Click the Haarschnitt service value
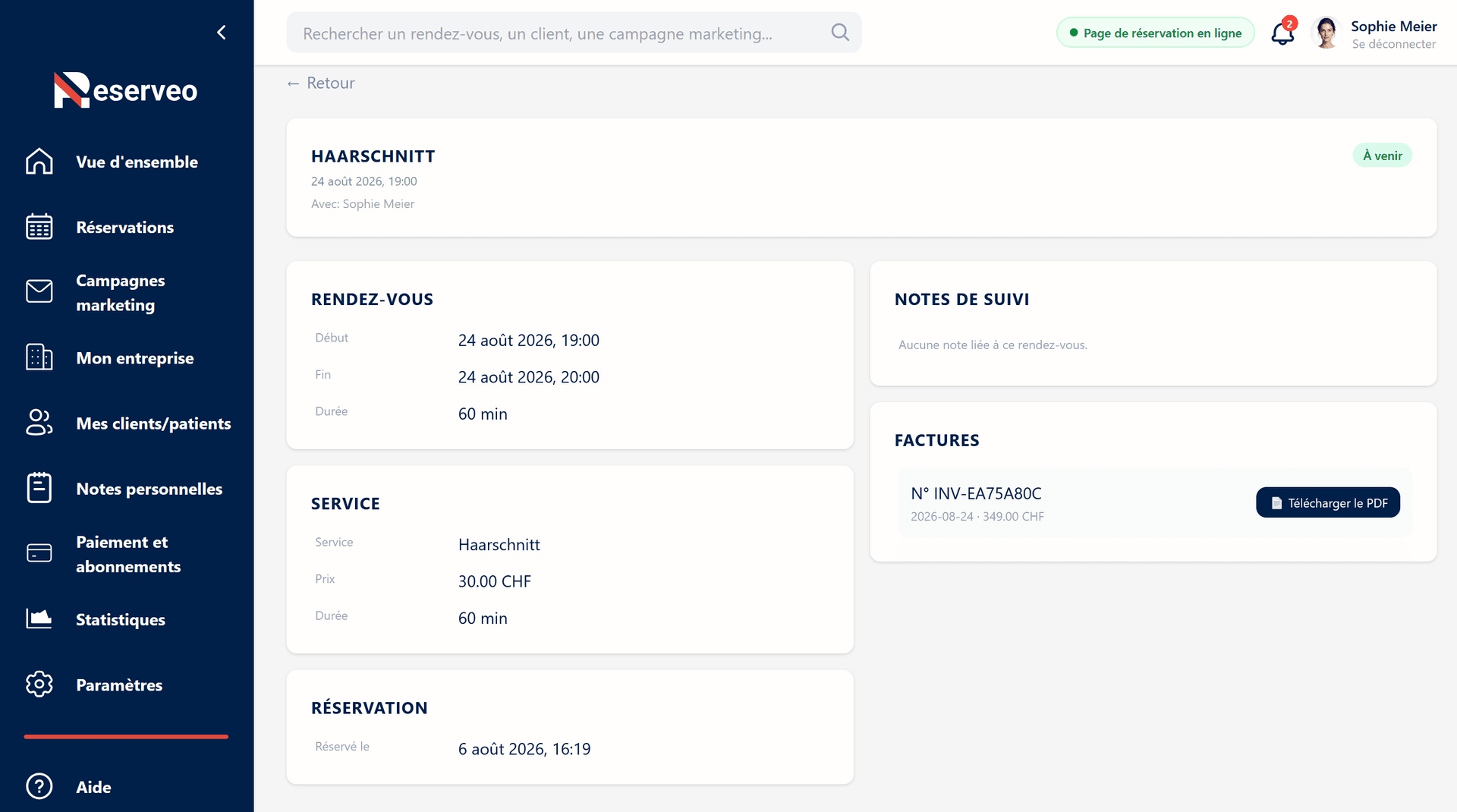The width and height of the screenshot is (1457, 812). click(x=499, y=545)
